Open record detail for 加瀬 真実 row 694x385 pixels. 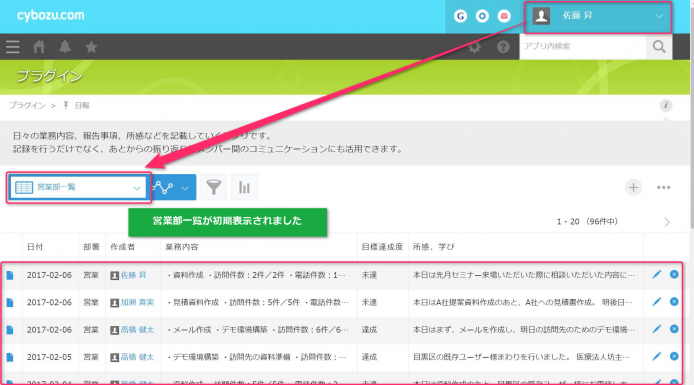pos(10,303)
